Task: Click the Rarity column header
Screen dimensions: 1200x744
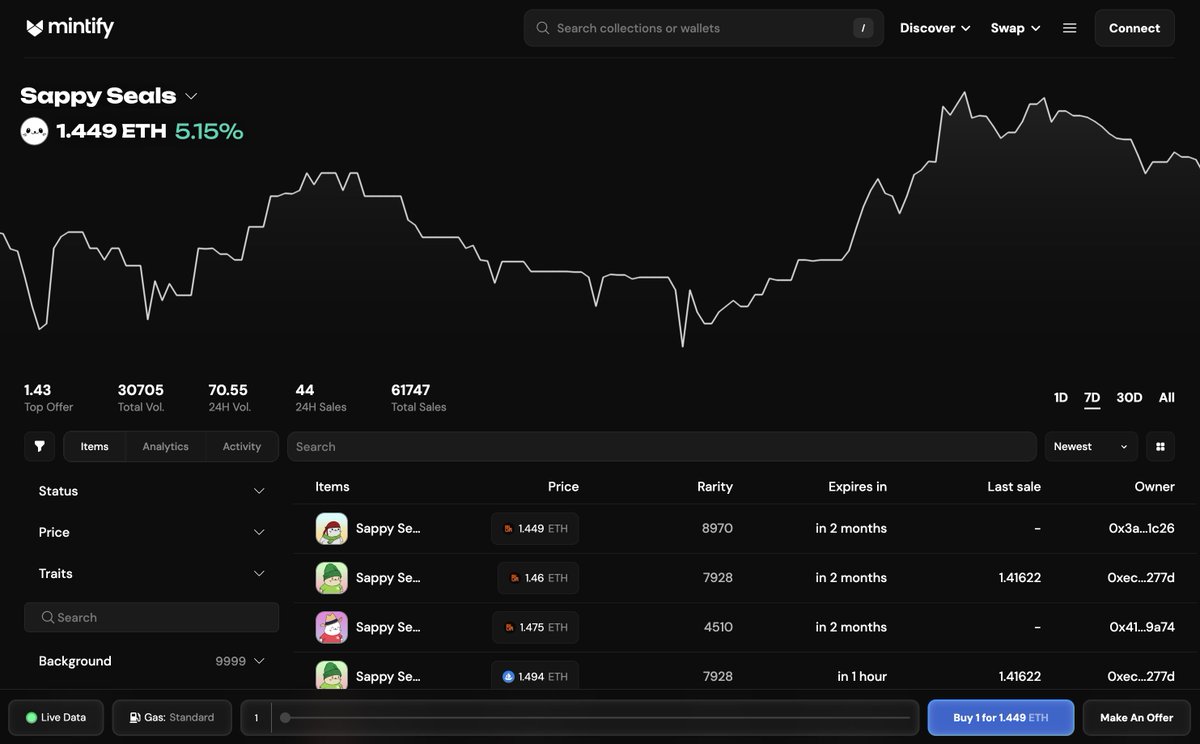Action: pyautogui.click(x=715, y=487)
